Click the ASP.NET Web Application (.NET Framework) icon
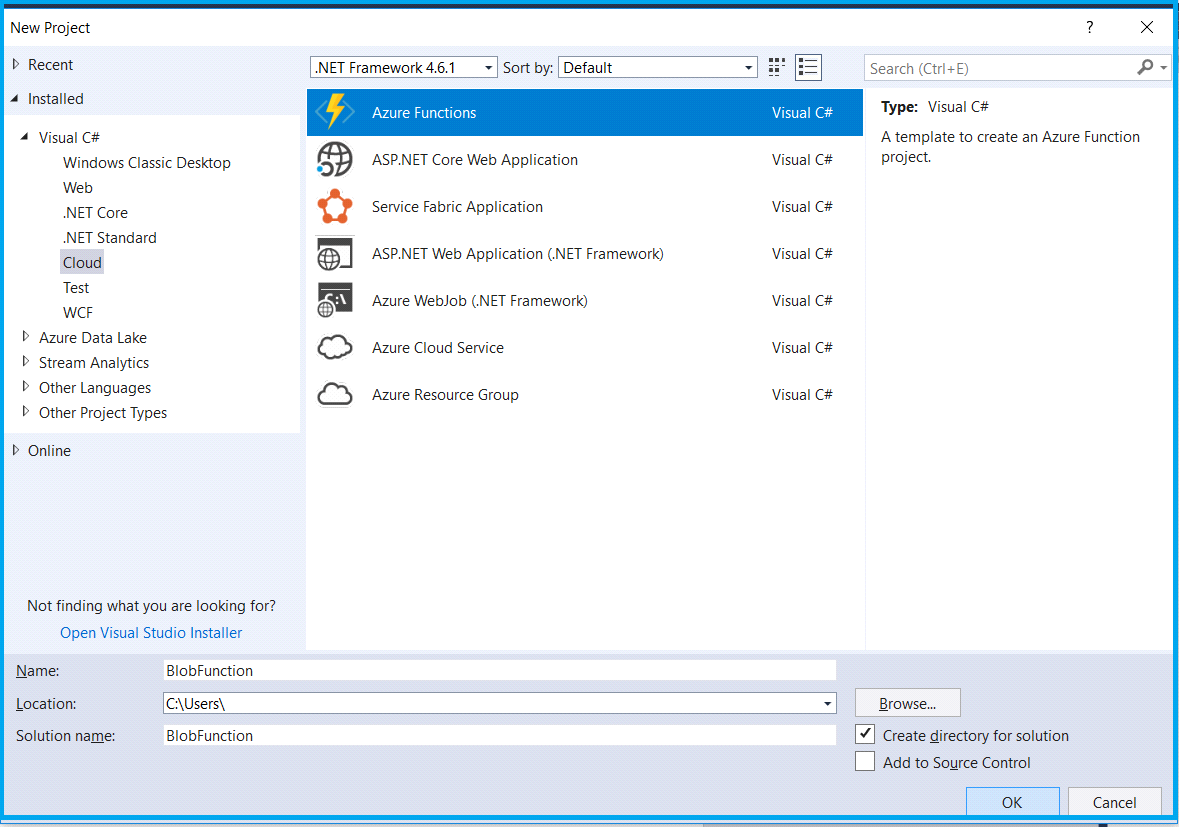 [x=335, y=254]
